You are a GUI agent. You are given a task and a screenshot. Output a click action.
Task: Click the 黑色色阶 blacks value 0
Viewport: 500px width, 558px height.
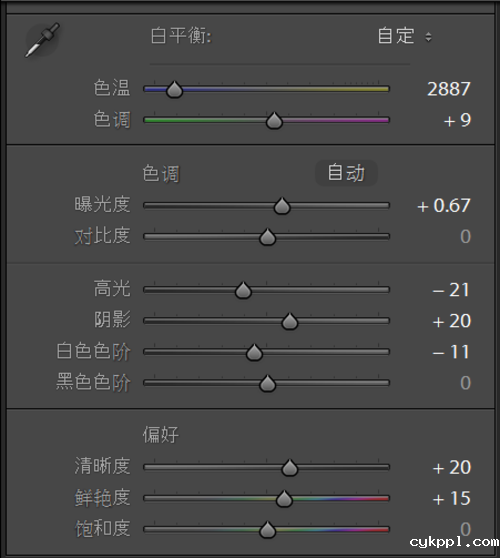465,383
